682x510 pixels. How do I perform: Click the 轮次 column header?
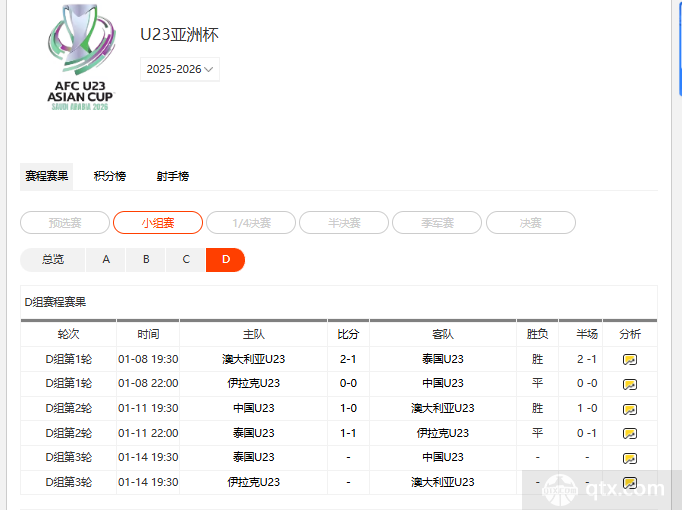[x=68, y=334]
